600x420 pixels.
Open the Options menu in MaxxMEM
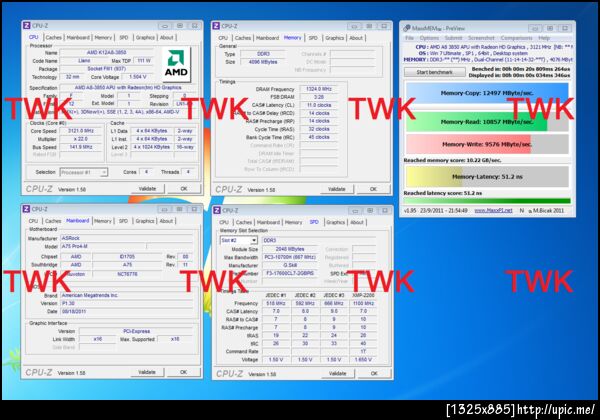[429, 38]
